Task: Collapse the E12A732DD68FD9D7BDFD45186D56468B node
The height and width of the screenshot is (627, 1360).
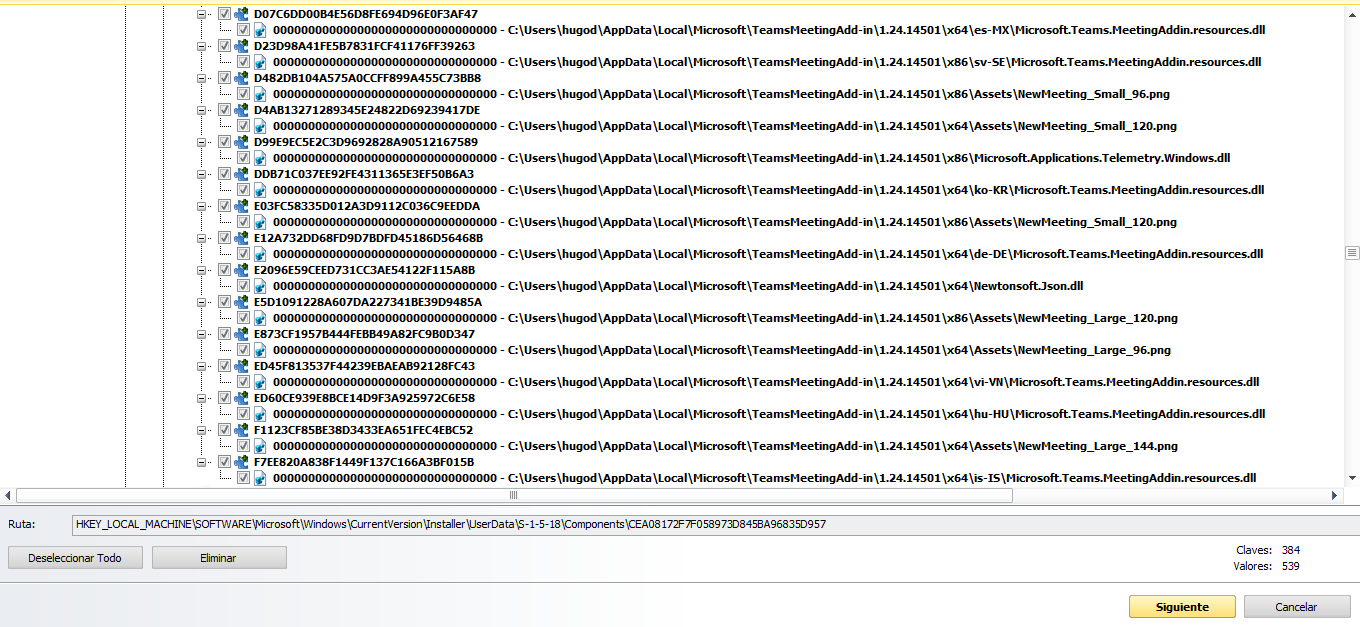Action: pos(203,238)
